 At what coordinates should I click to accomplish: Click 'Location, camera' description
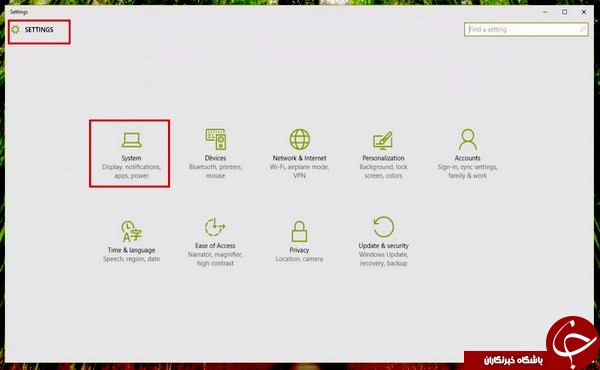(x=299, y=259)
